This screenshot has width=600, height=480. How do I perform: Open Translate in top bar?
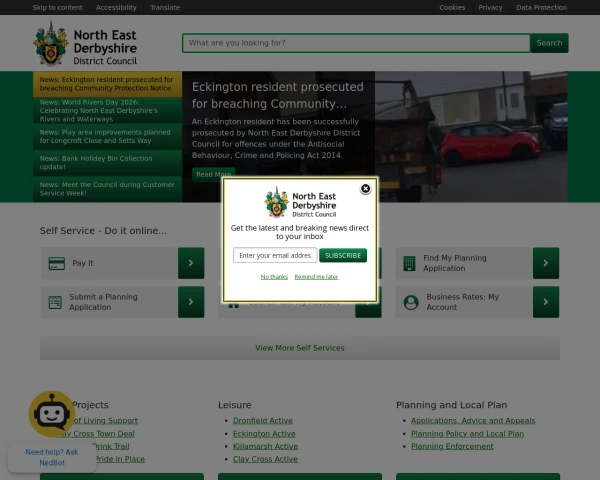[x=165, y=8]
